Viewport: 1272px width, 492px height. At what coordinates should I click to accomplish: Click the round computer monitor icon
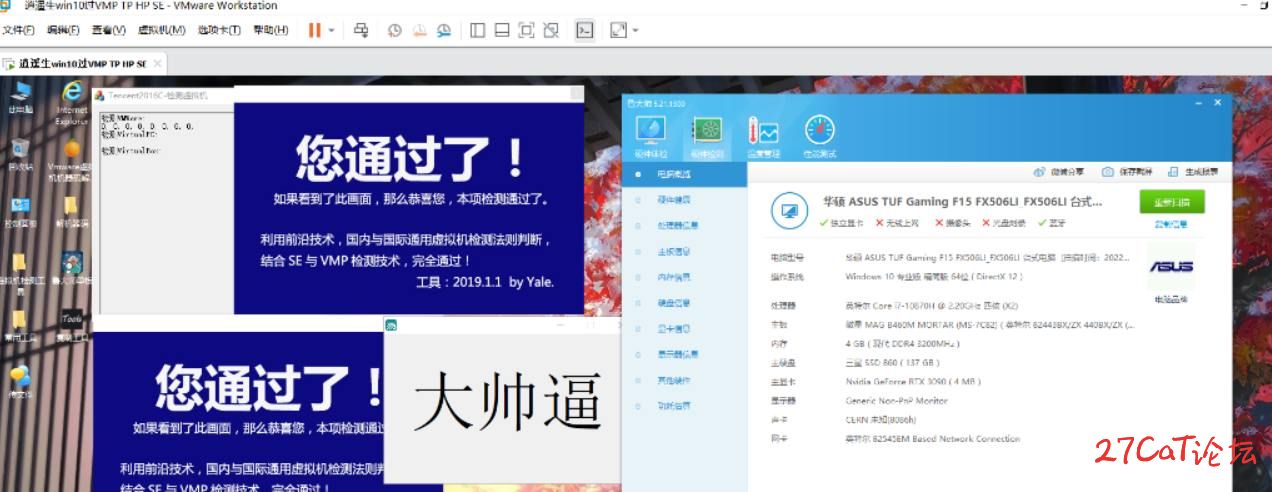pyautogui.click(x=789, y=211)
